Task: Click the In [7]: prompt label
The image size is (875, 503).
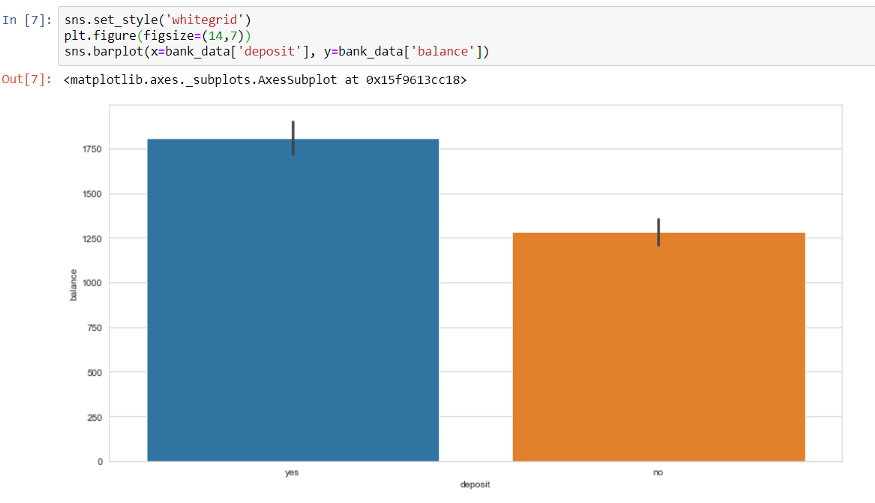Action: tap(27, 20)
